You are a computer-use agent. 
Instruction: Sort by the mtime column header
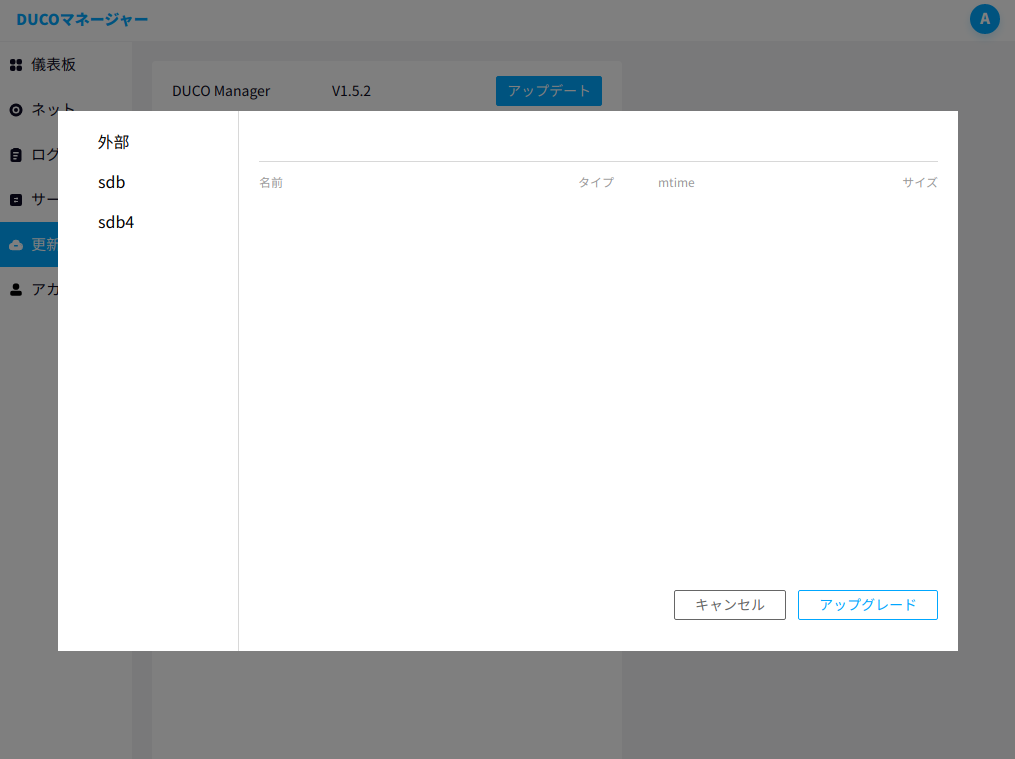[x=676, y=182]
